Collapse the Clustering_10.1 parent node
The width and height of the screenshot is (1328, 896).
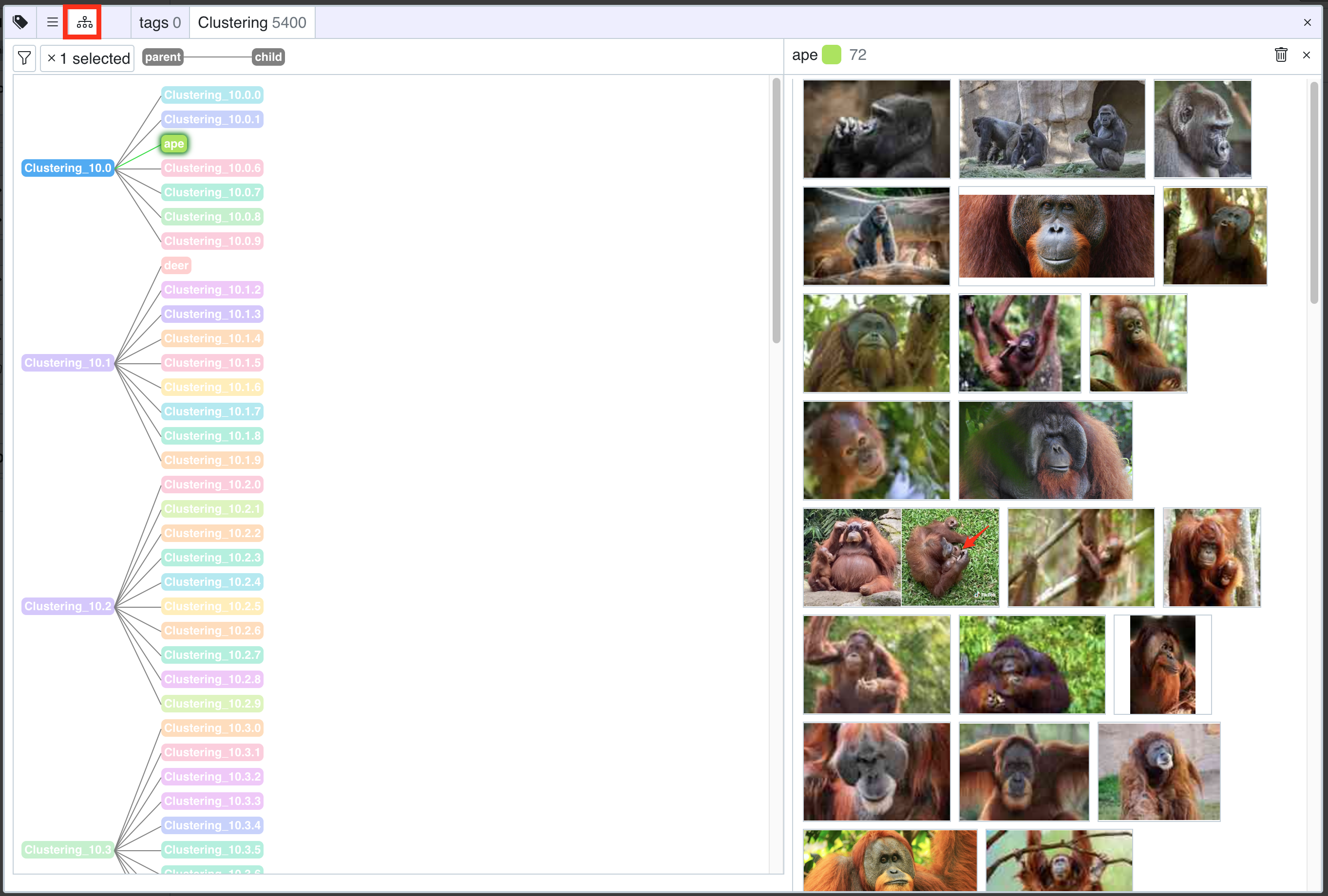(x=67, y=363)
